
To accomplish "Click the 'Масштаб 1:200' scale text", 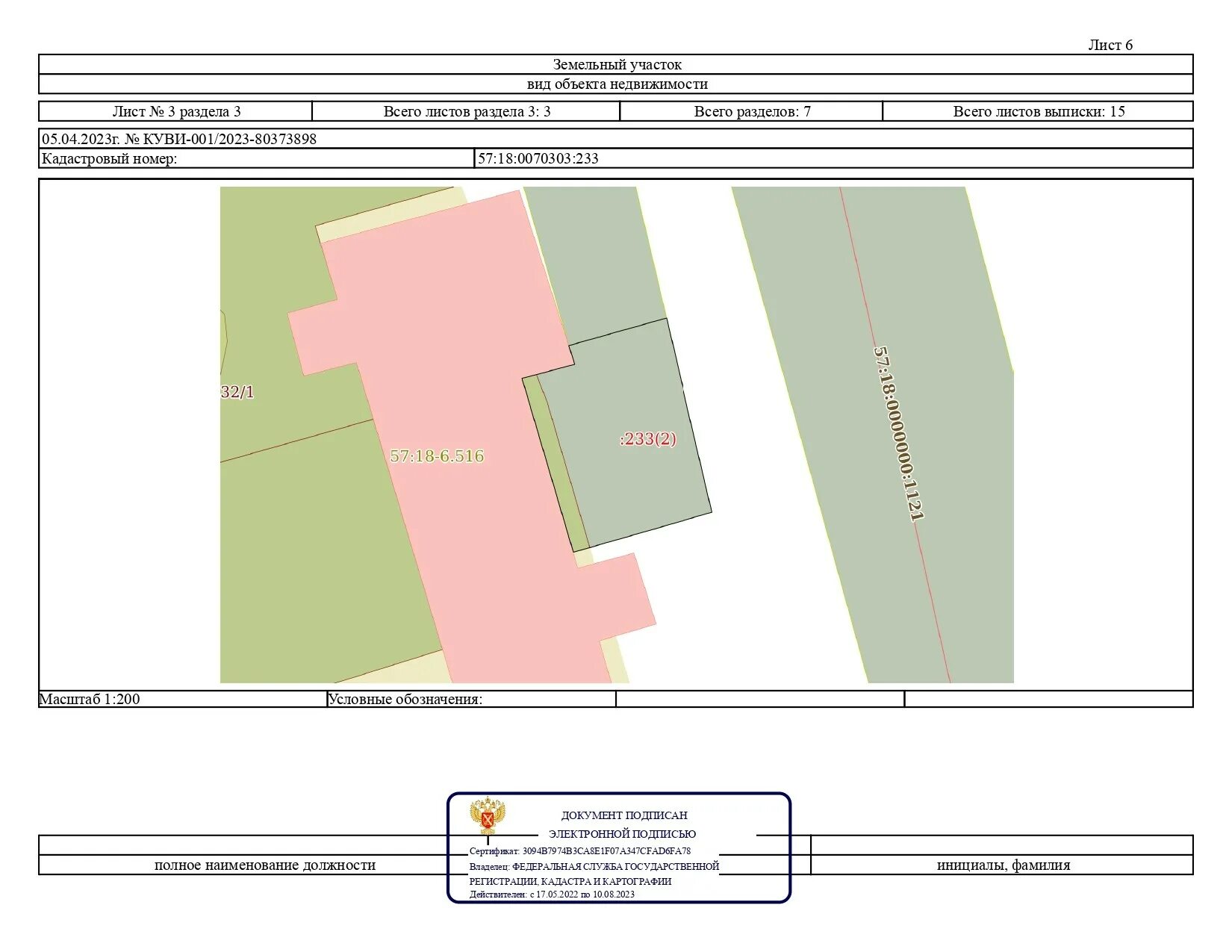I will point(90,699).
